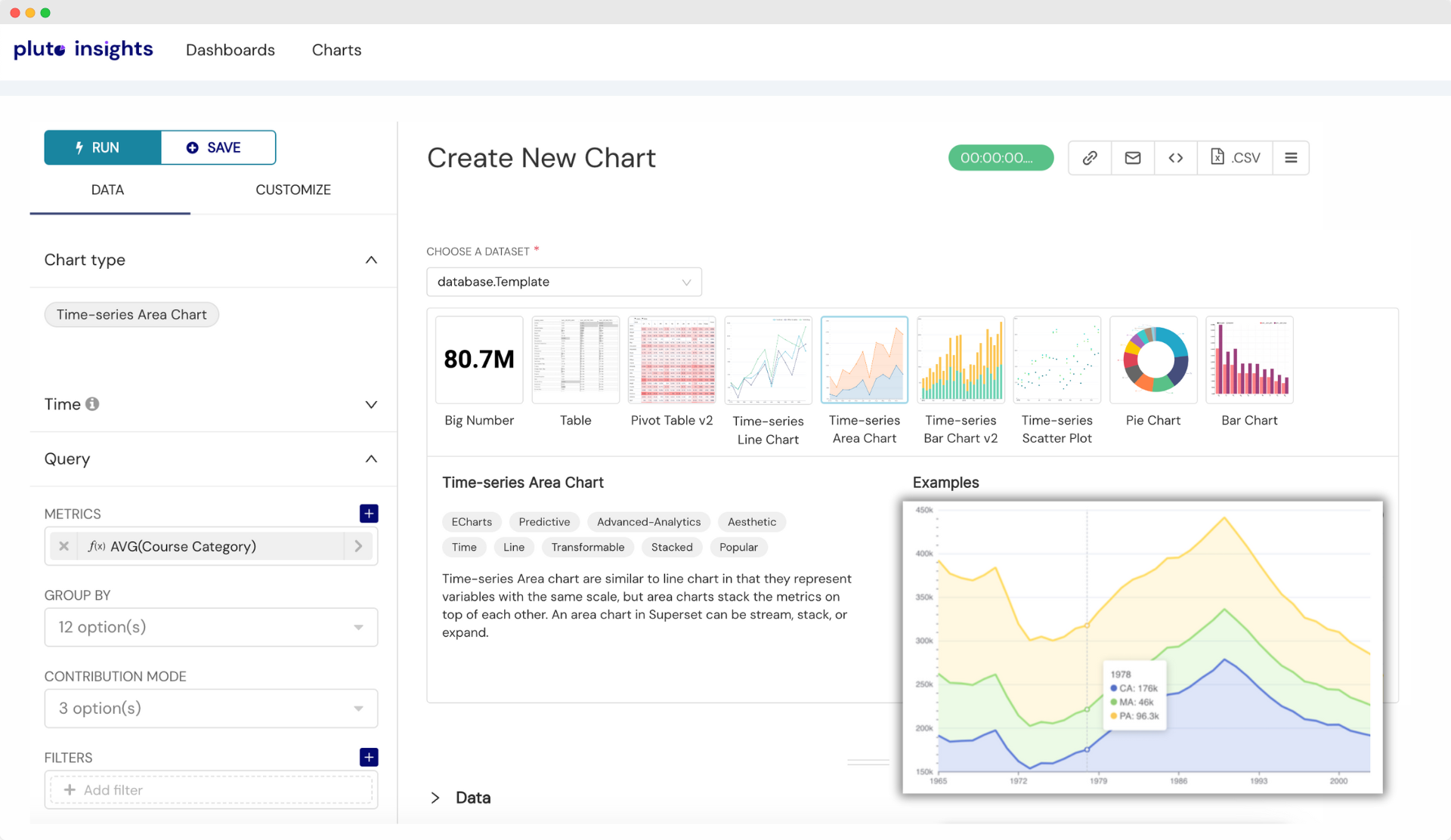
Task: Click the Time-series Area Chart type pill
Action: 131,314
